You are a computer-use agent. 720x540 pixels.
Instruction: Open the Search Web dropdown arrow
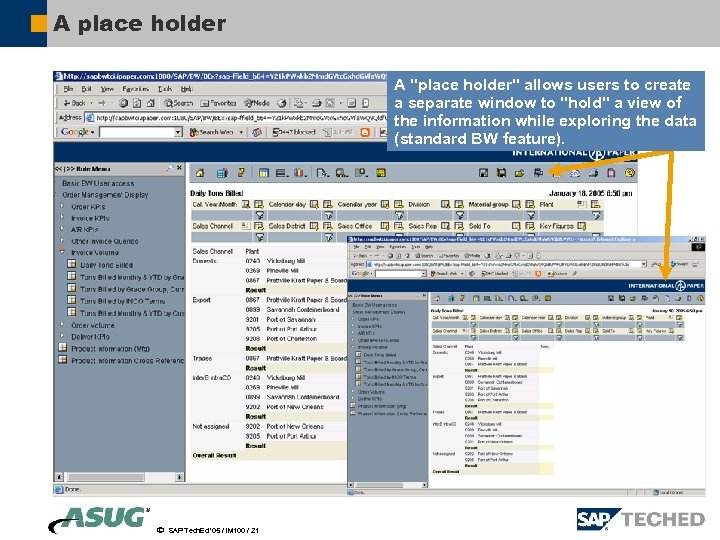241,132
